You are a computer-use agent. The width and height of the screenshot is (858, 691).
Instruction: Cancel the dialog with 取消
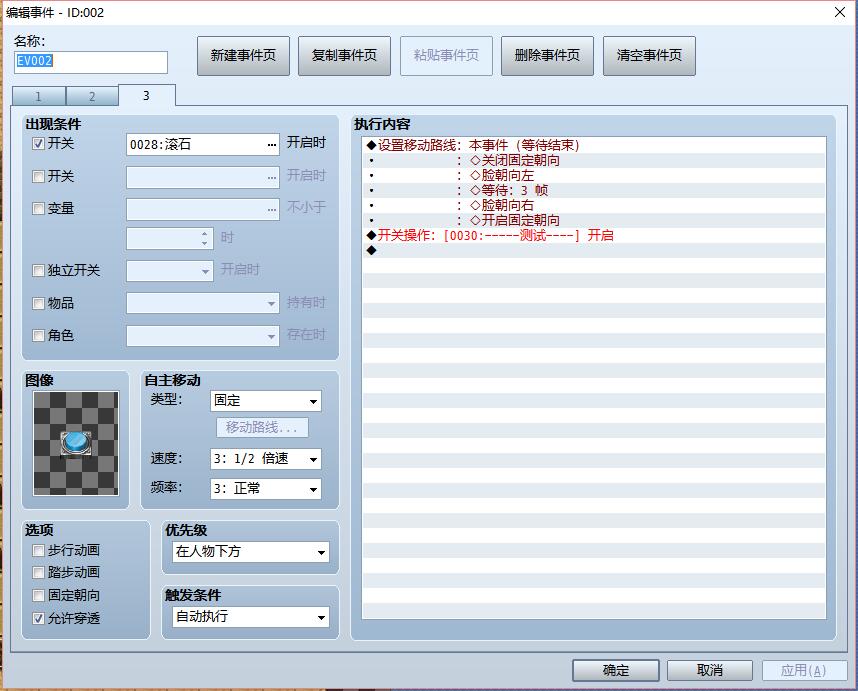click(710, 670)
